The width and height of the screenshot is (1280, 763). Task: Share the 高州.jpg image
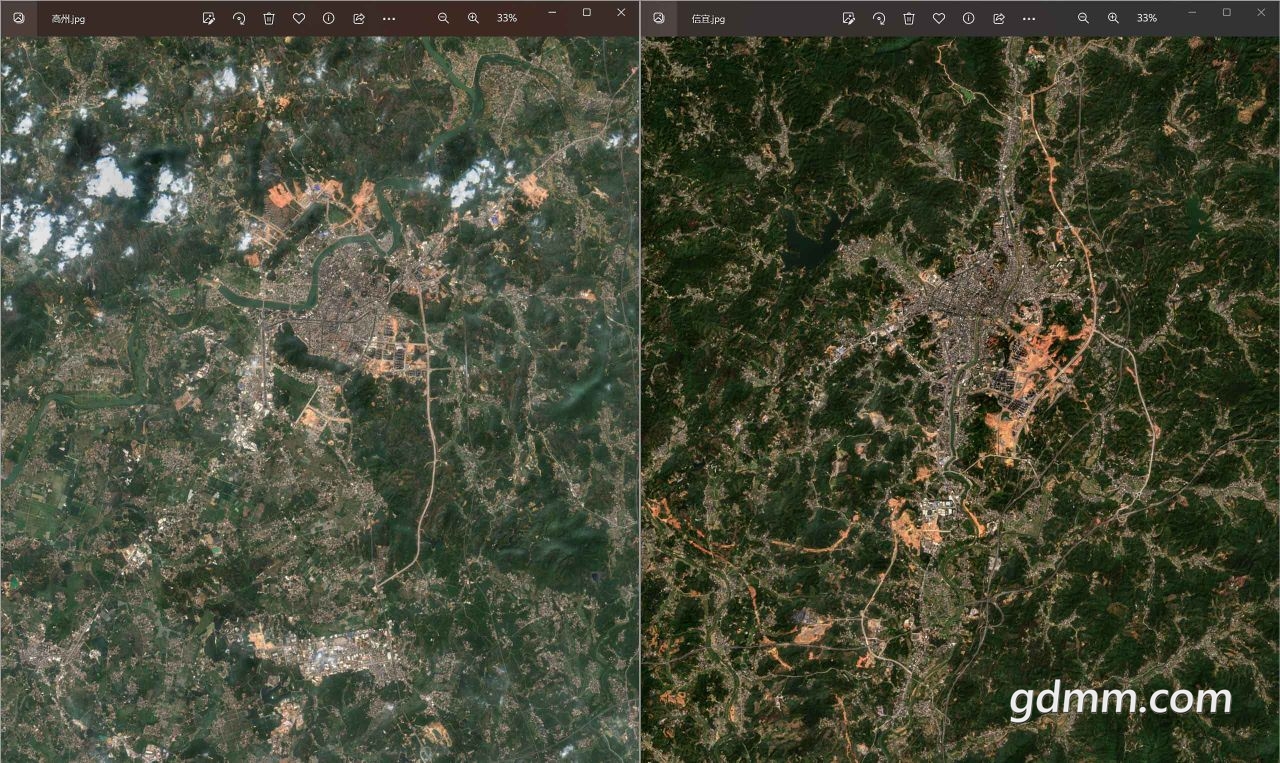tap(358, 18)
